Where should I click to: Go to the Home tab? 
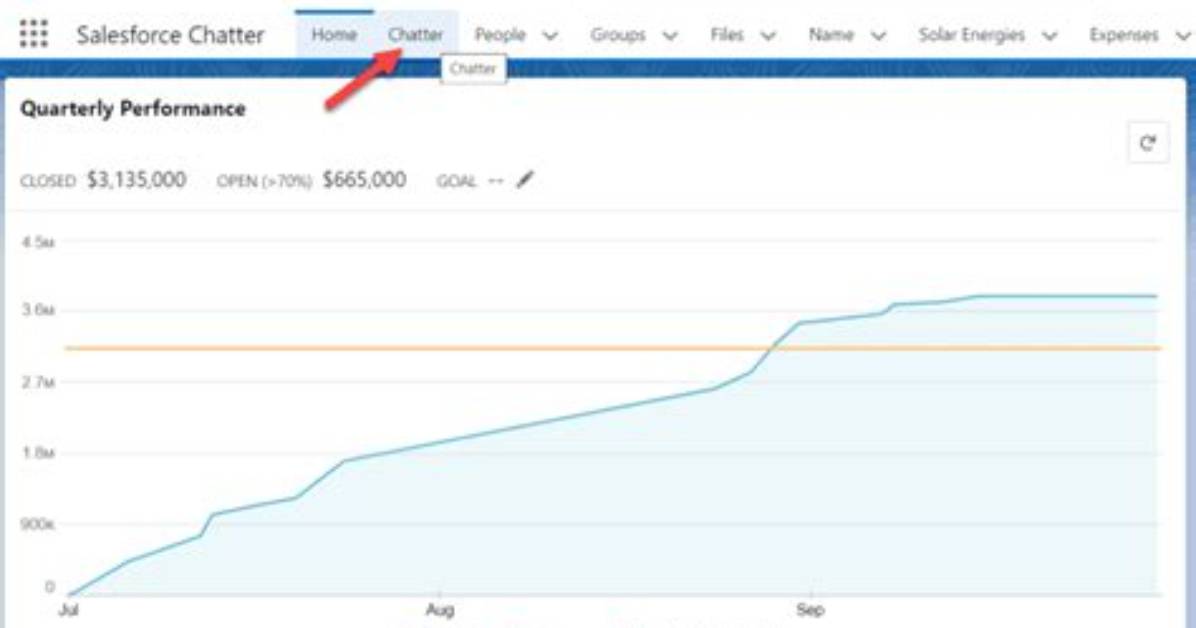point(334,35)
